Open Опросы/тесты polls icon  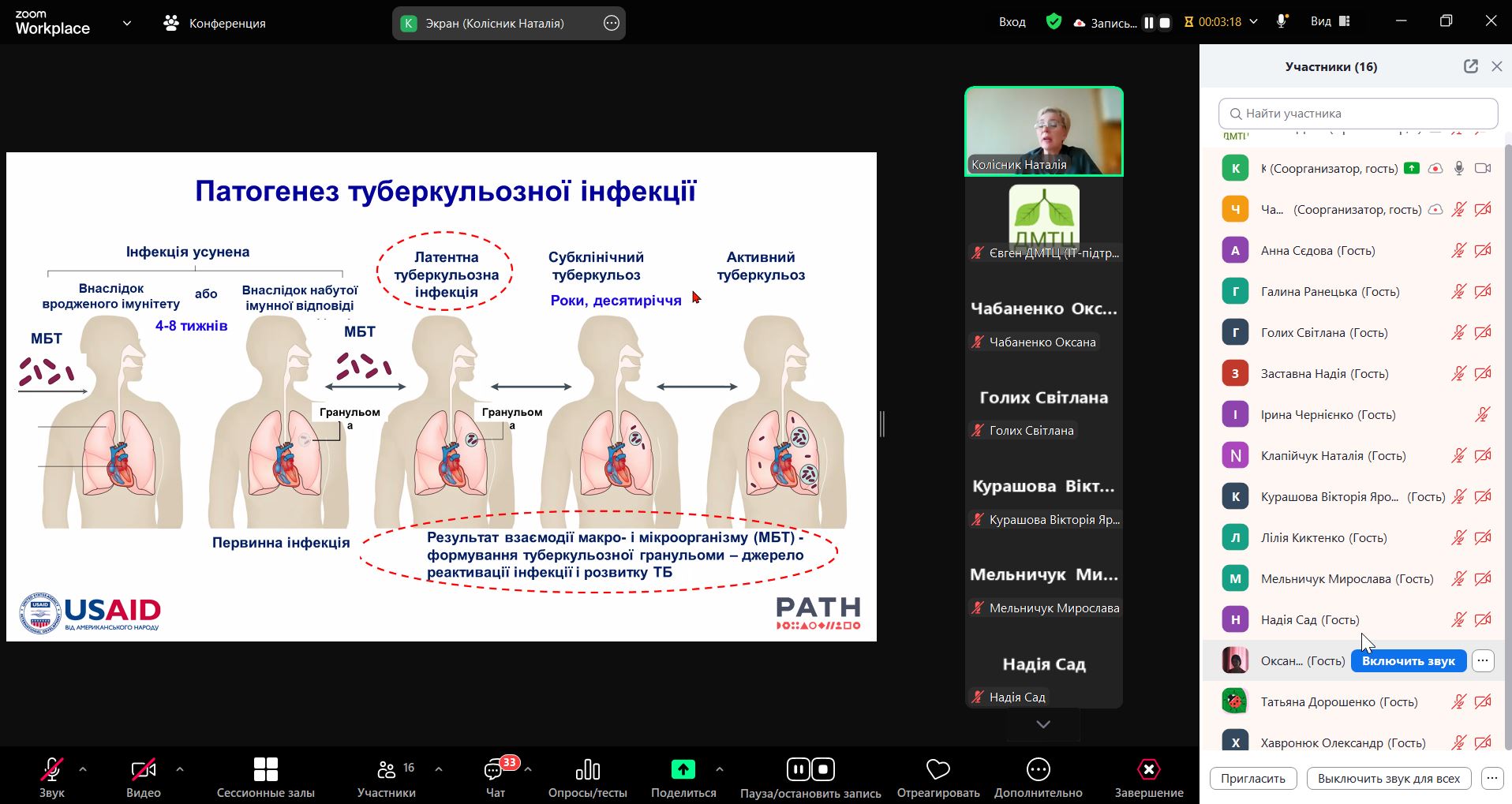[587, 769]
